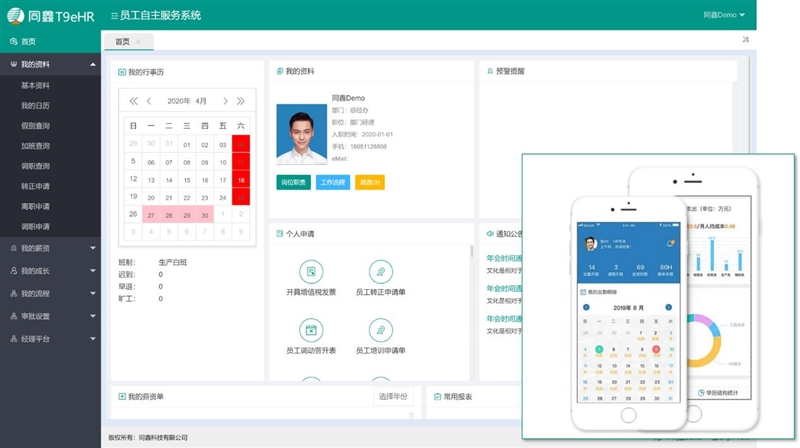This screenshot has height=448, width=800.
Task: Open 员工转正申请单 form icon
Action: [x=380, y=272]
